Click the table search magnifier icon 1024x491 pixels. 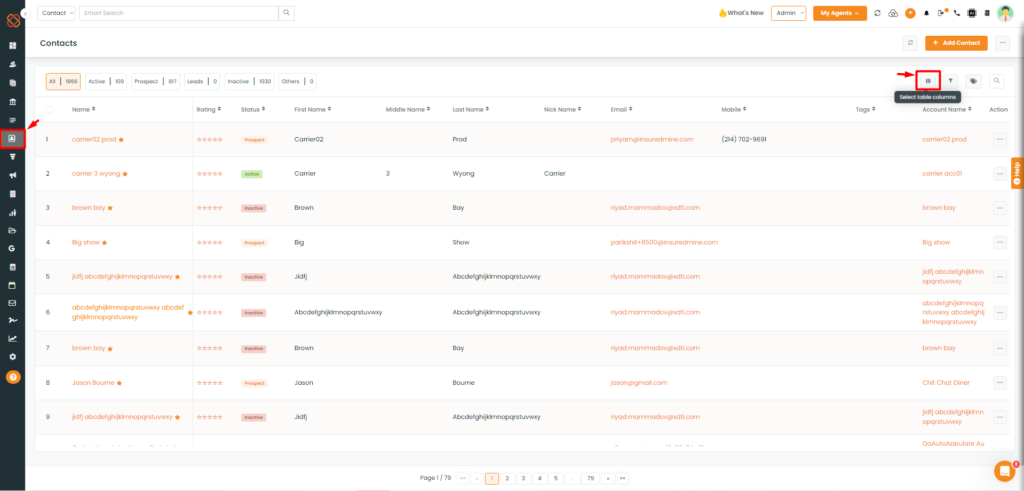(x=997, y=81)
